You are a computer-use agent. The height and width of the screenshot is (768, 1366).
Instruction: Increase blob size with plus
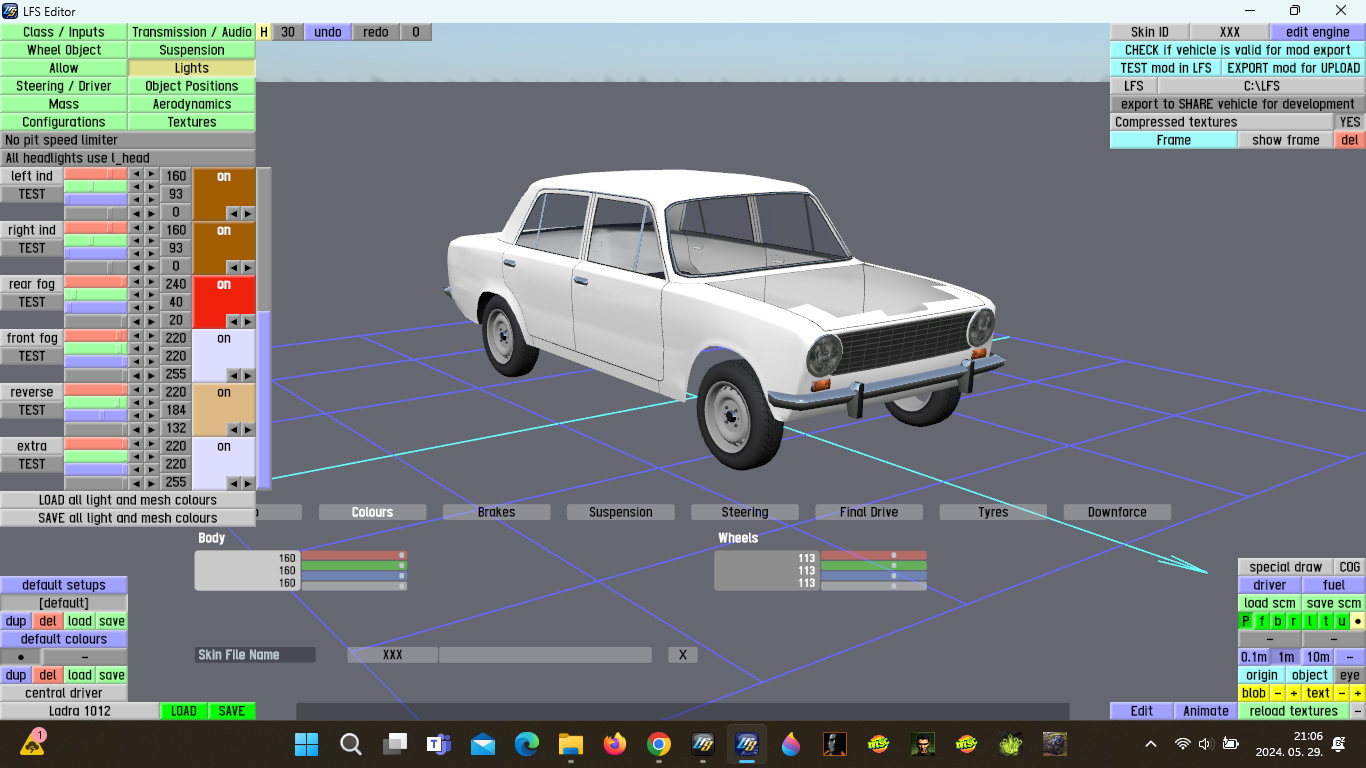(x=1293, y=693)
